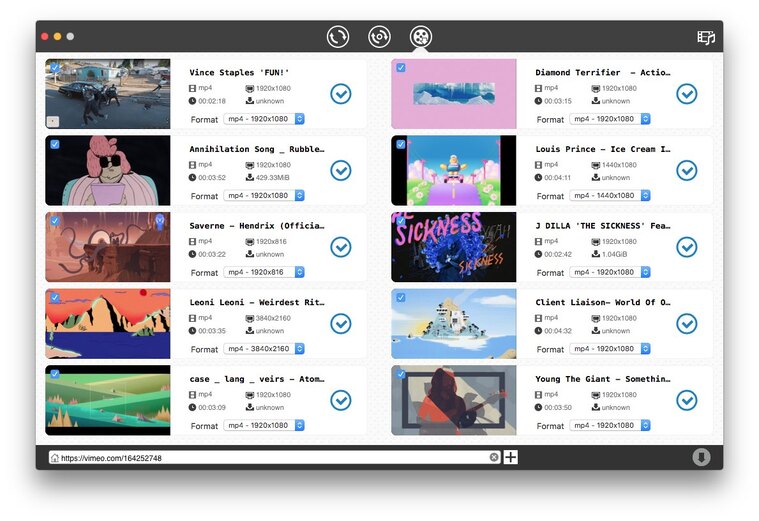Open Format dropdown for Diamond Terrifier

tap(610, 119)
